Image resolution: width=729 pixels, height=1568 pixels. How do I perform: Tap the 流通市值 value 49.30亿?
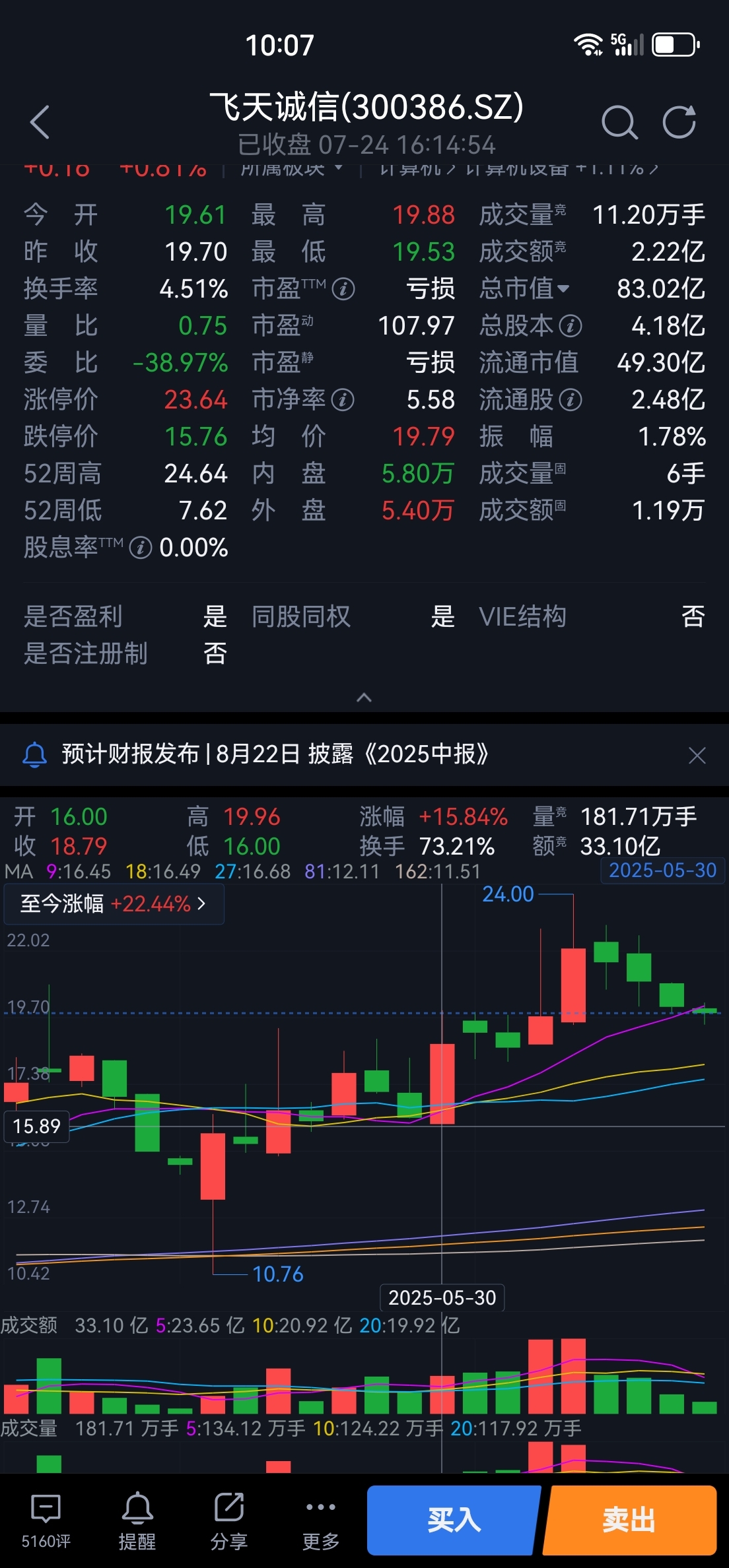coord(661,363)
